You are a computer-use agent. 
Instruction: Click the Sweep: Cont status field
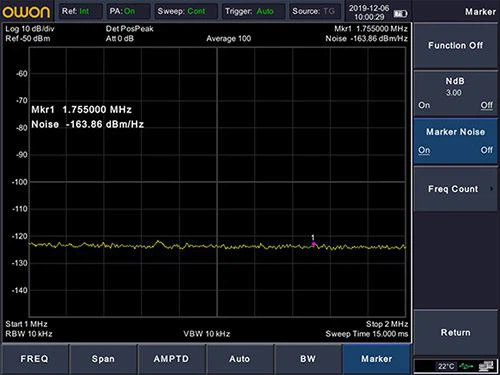(186, 11)
